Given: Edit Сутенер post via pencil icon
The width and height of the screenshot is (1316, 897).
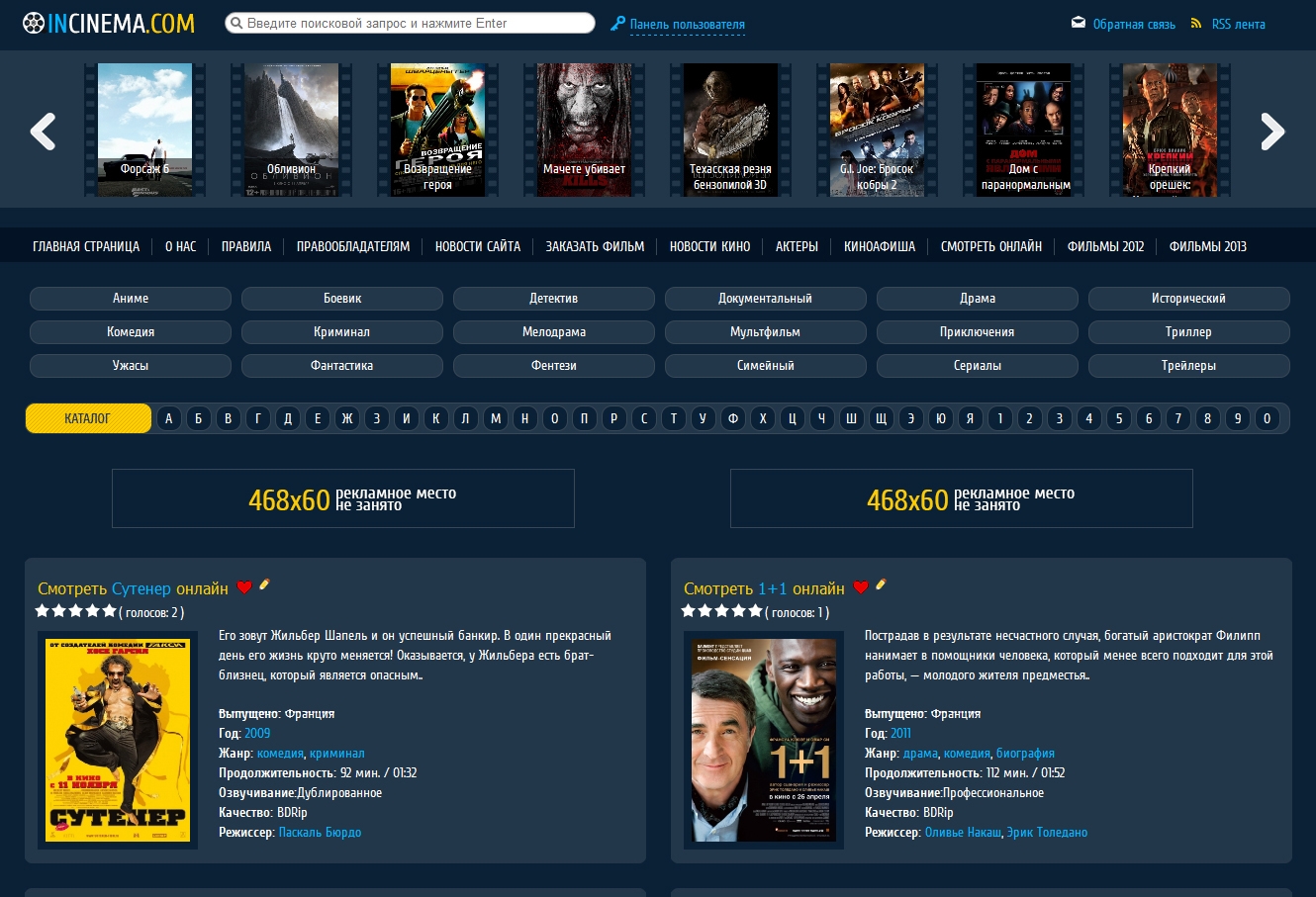Looking at the screenshot, I should [264, 584].
